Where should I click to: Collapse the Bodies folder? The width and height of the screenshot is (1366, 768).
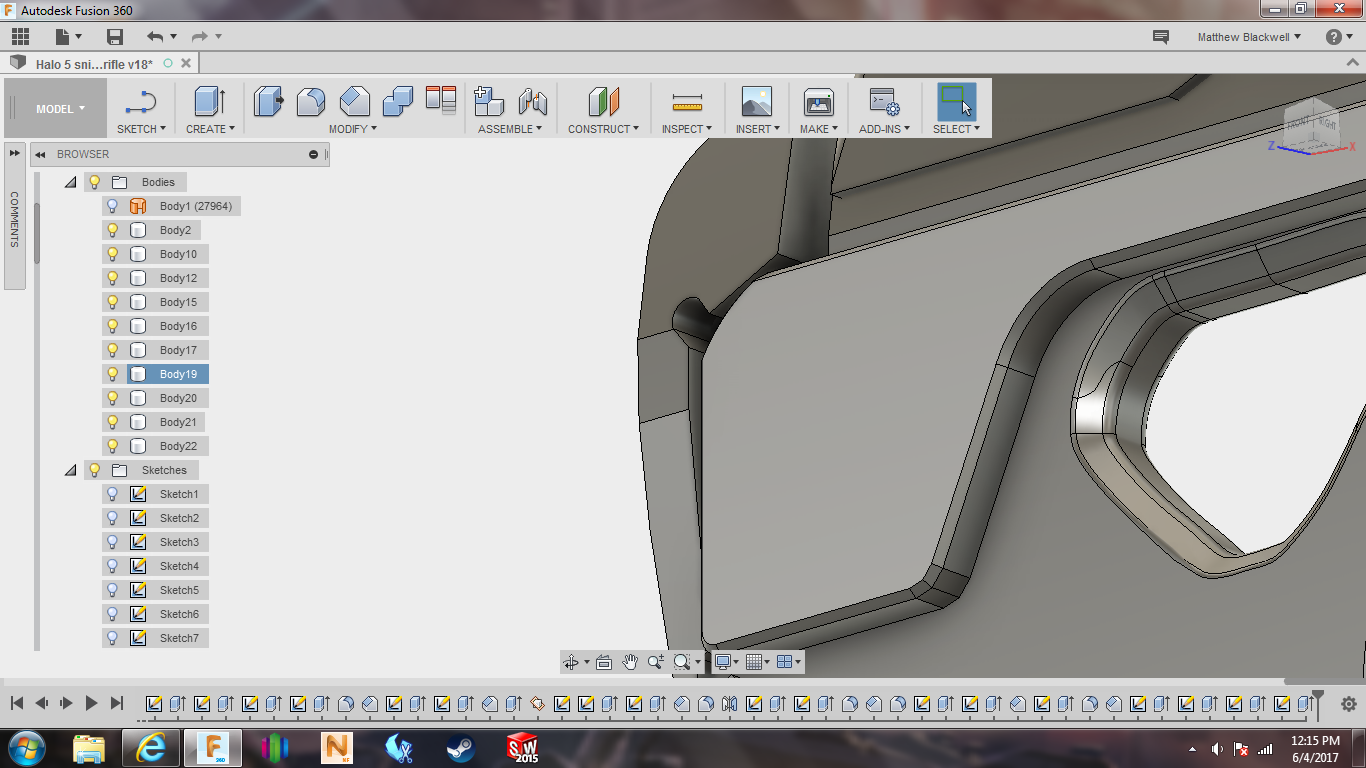tap(71, 182)
